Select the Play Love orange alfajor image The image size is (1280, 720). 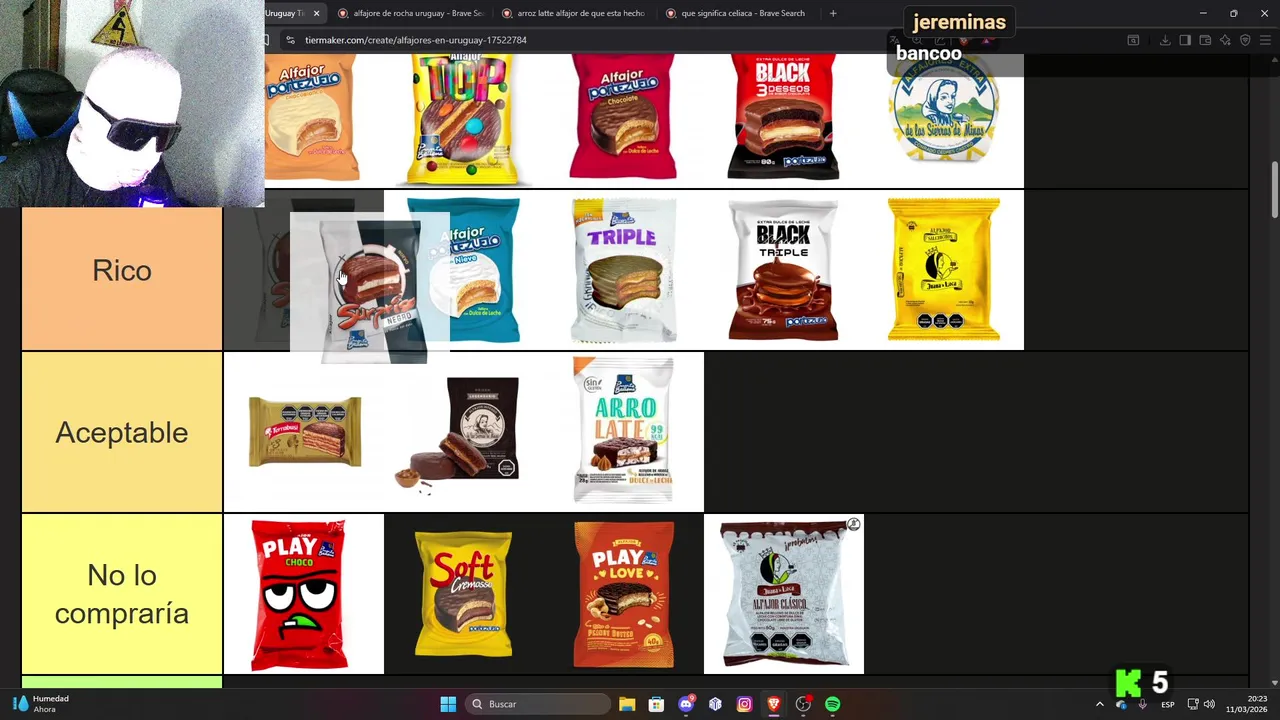624,594
